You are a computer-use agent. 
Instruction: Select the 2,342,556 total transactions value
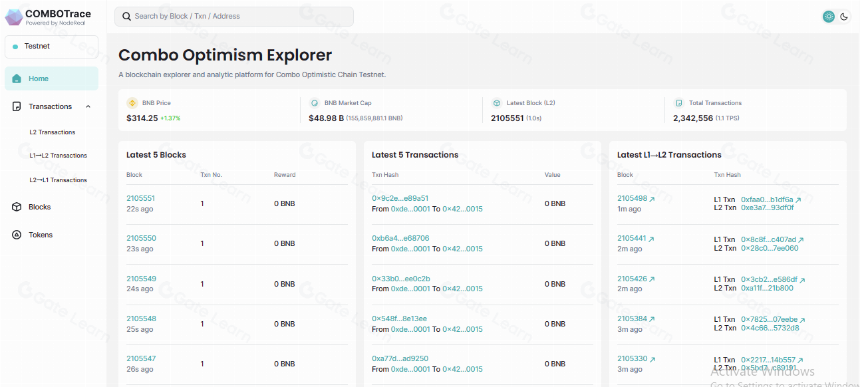(693, 118)
